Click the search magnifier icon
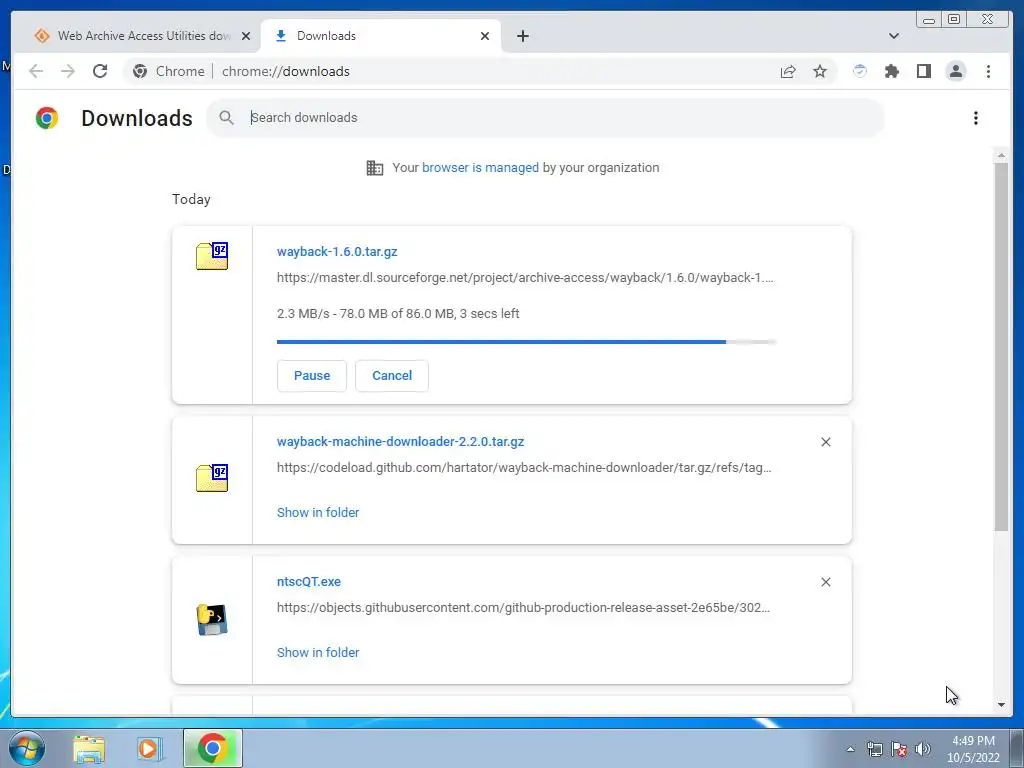The width and height of the screenshot is (1024, 768). (227, 118)
